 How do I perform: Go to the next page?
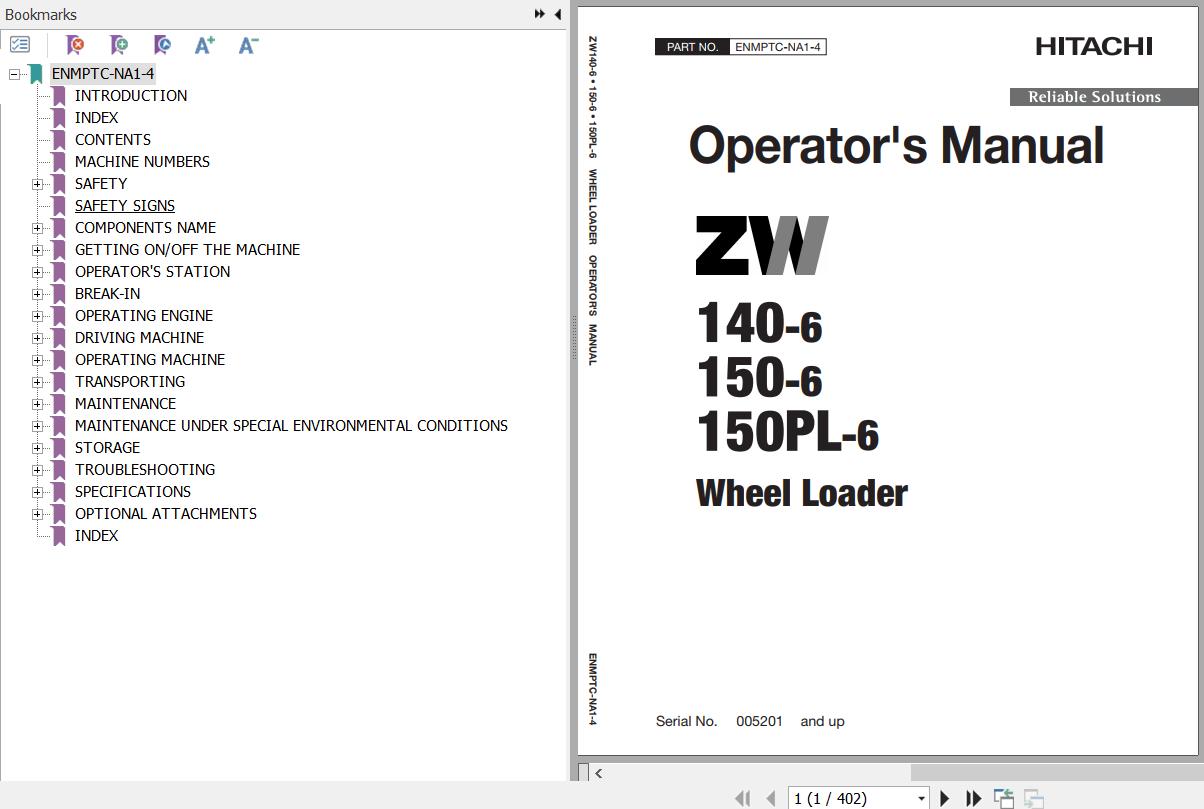tap(945, 798)
